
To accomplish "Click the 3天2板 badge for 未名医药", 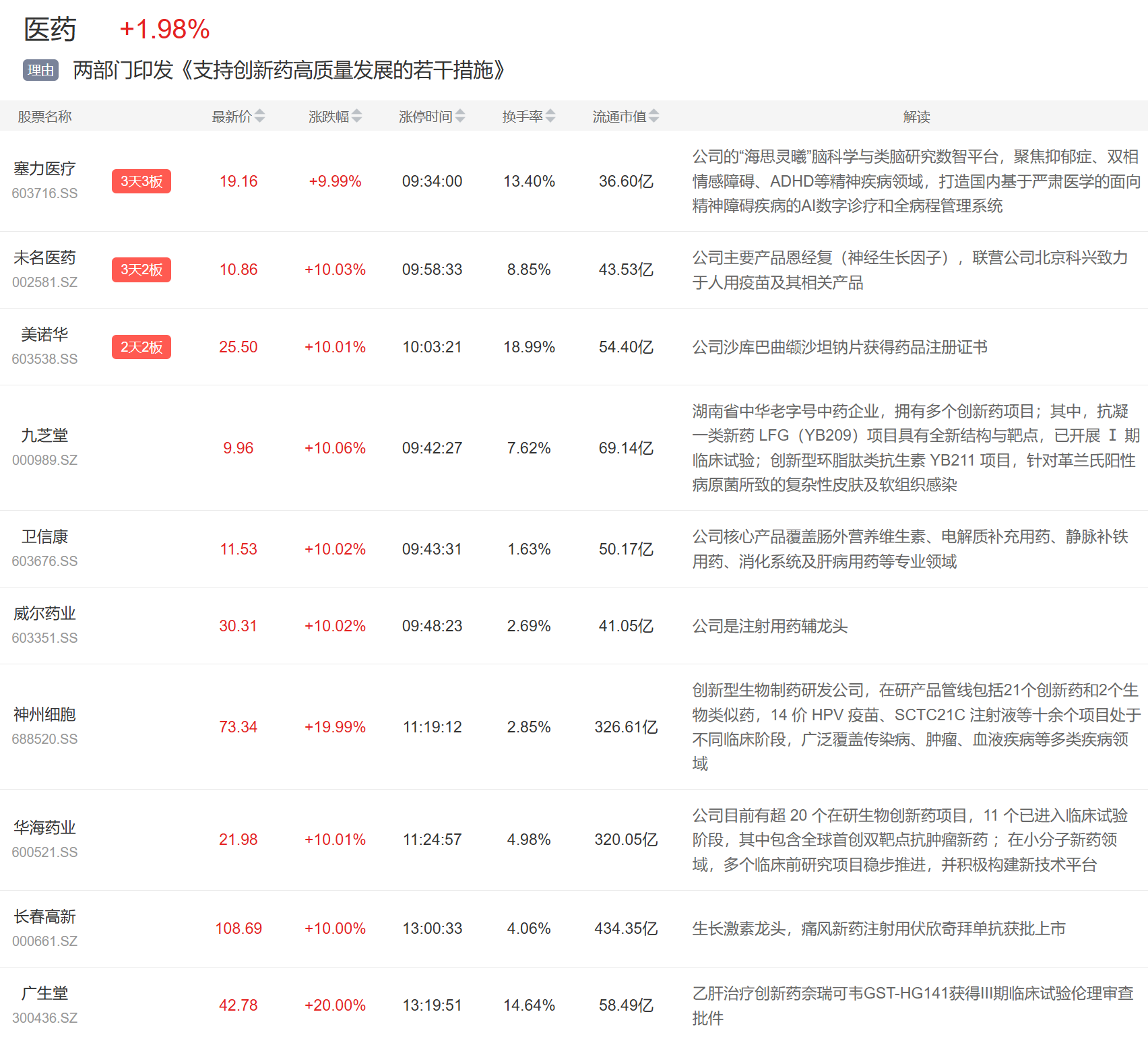I will tap(141, 270).
